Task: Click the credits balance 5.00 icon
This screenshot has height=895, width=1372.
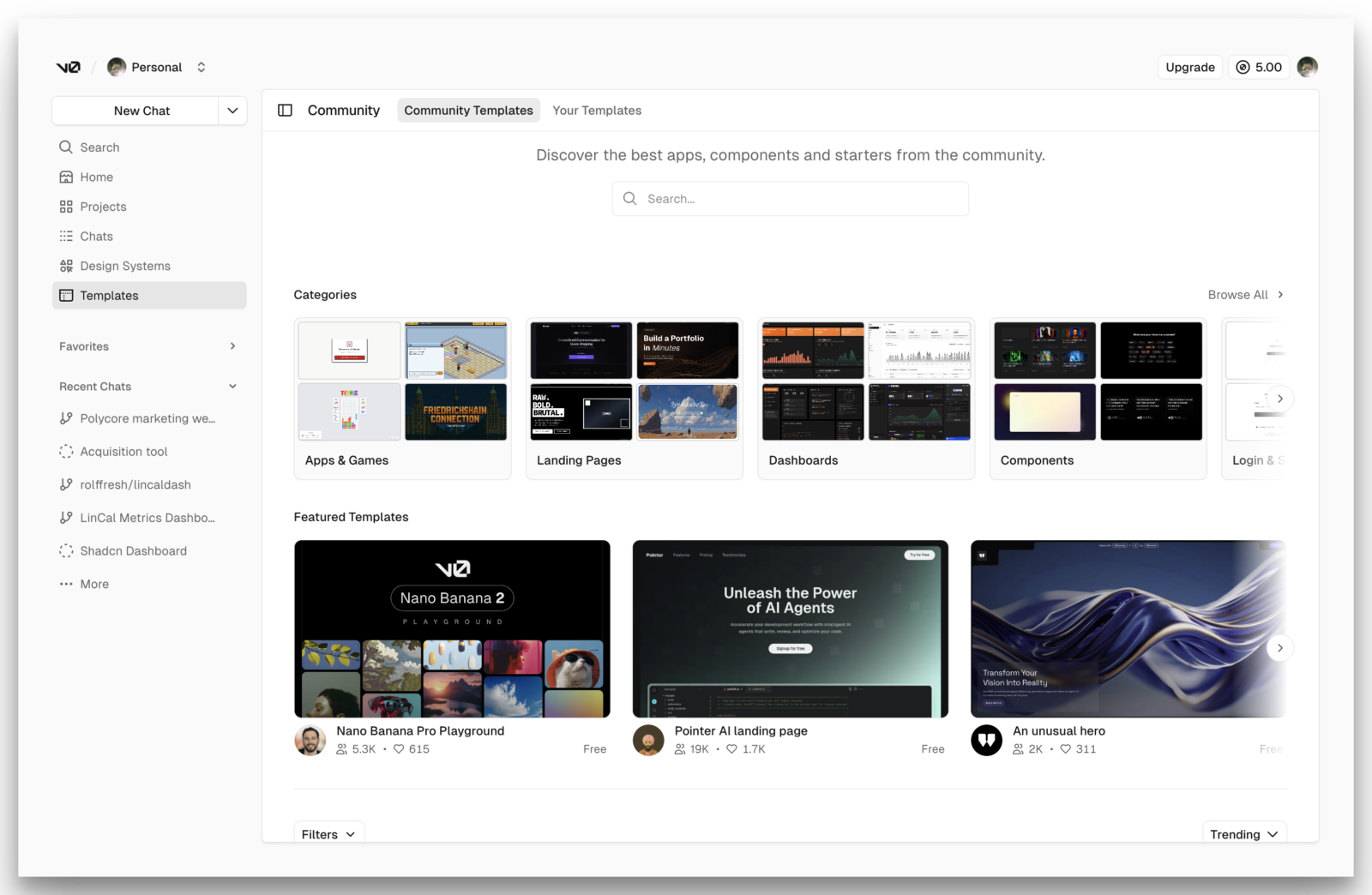Action: pos(1243,67)
